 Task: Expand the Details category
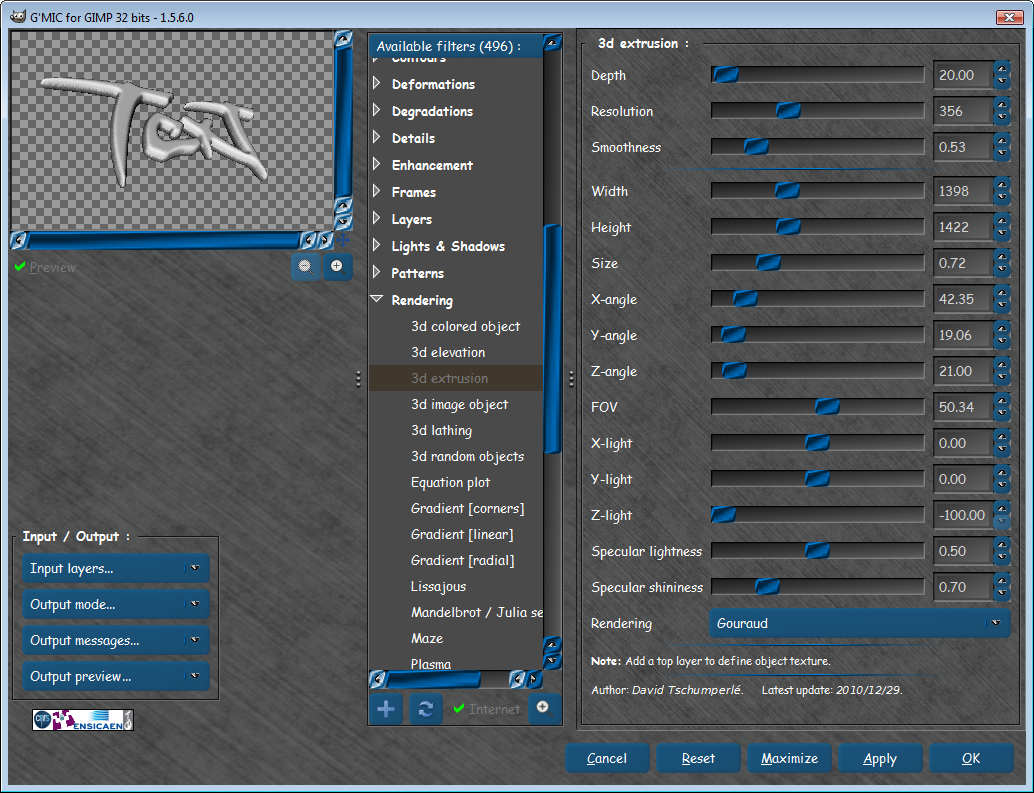tap(377, 138)
